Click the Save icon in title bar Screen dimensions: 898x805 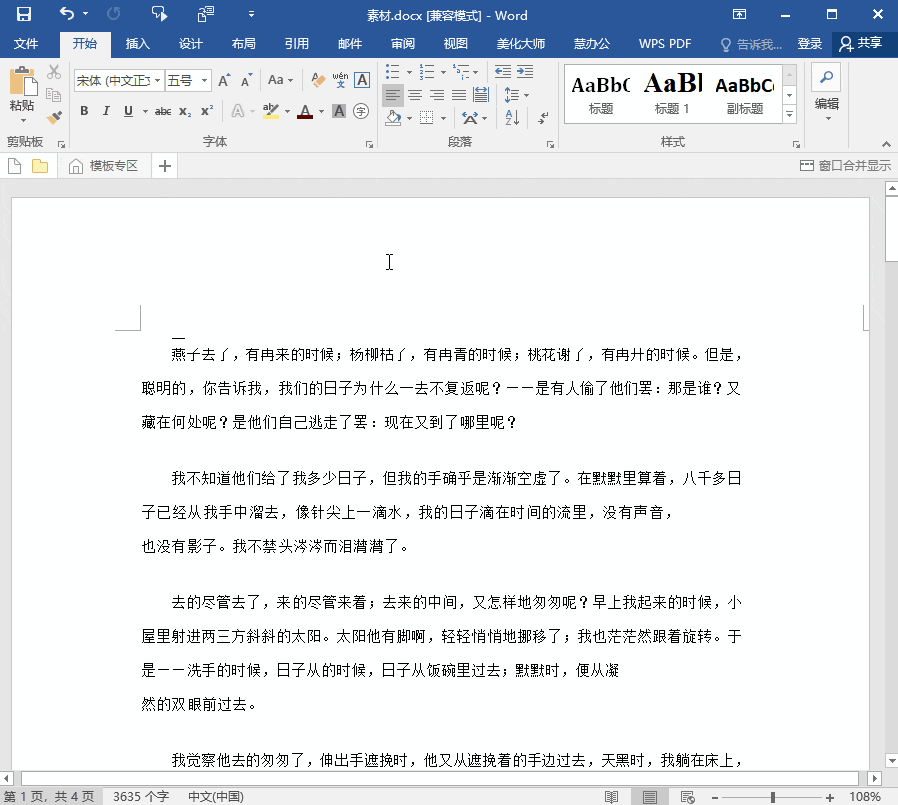[x=23, y=14]
